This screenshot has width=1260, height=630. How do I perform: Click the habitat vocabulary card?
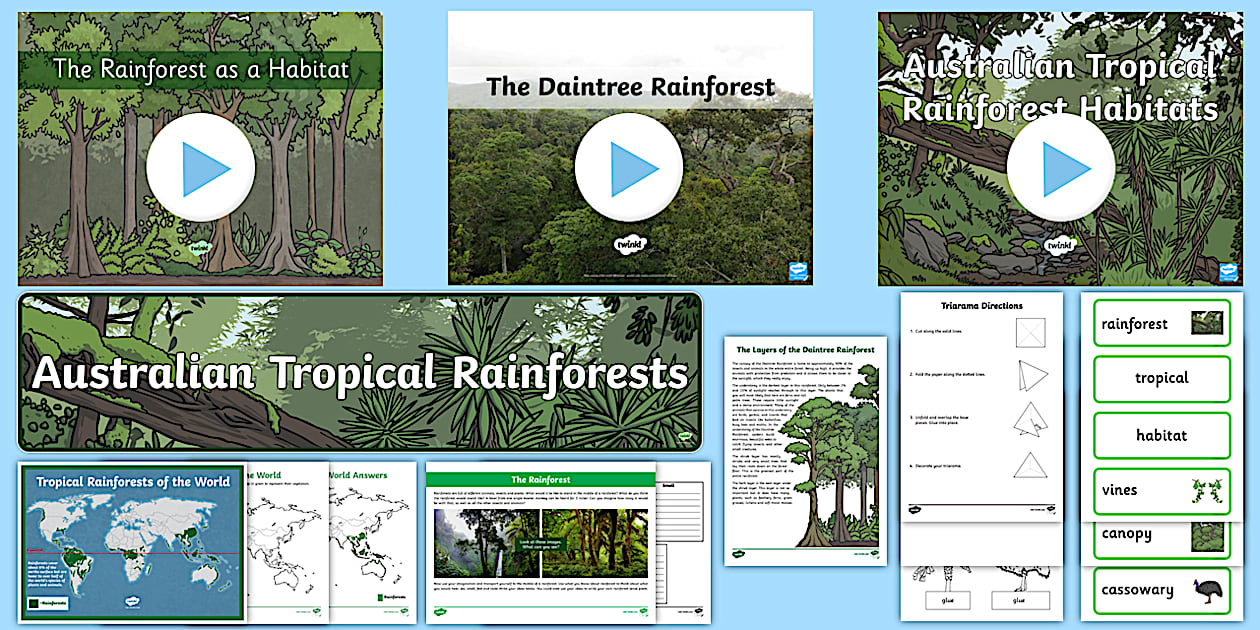[x=1161, y=436]
